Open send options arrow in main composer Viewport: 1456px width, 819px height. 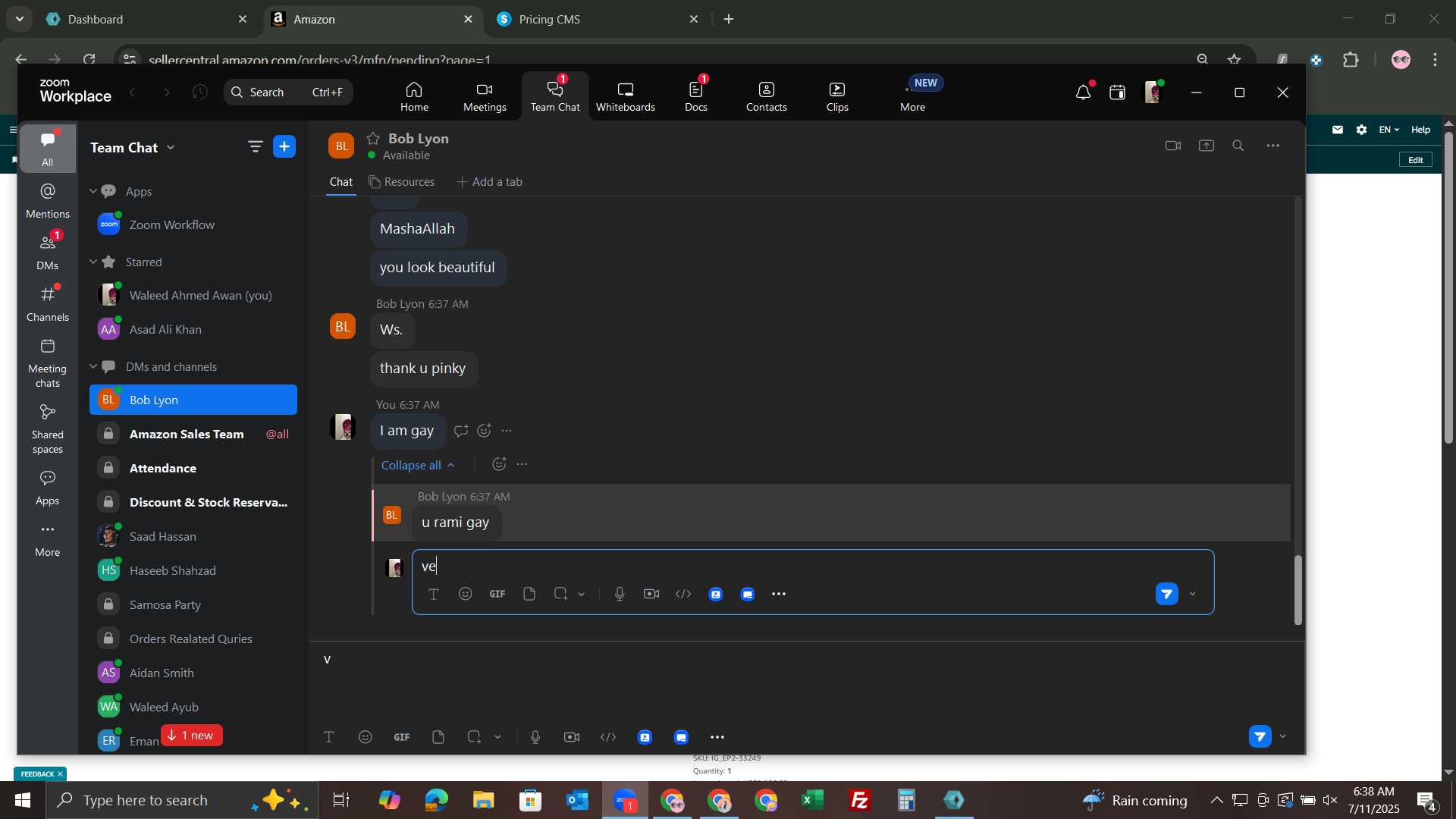(1283, 736)
